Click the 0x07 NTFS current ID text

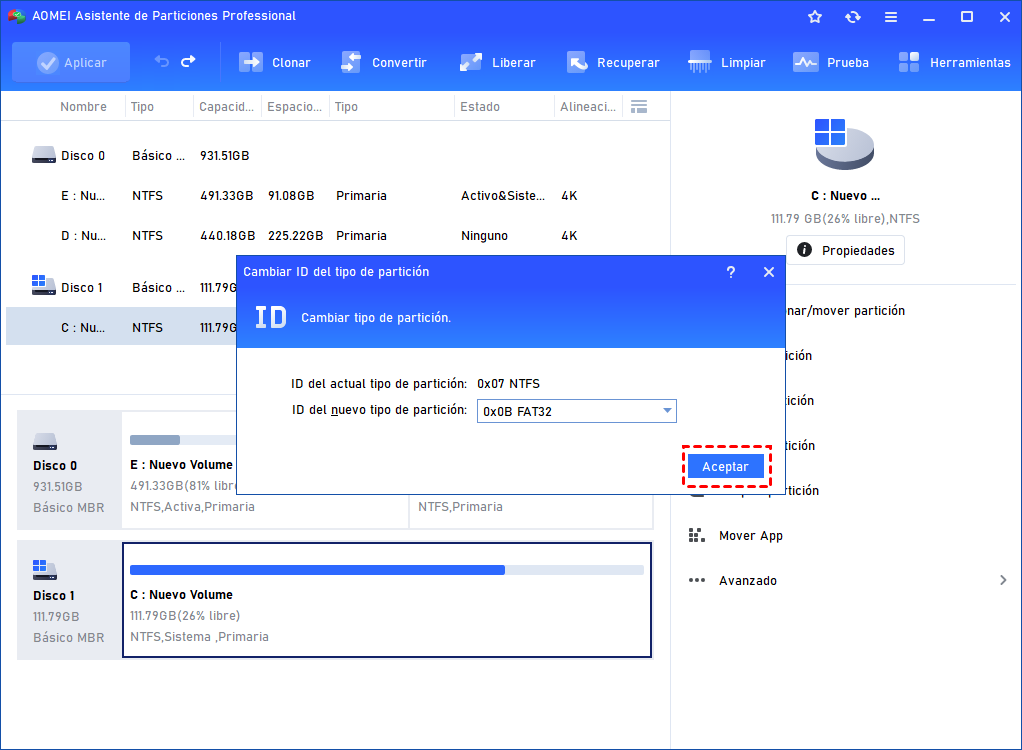pos(508,384)
